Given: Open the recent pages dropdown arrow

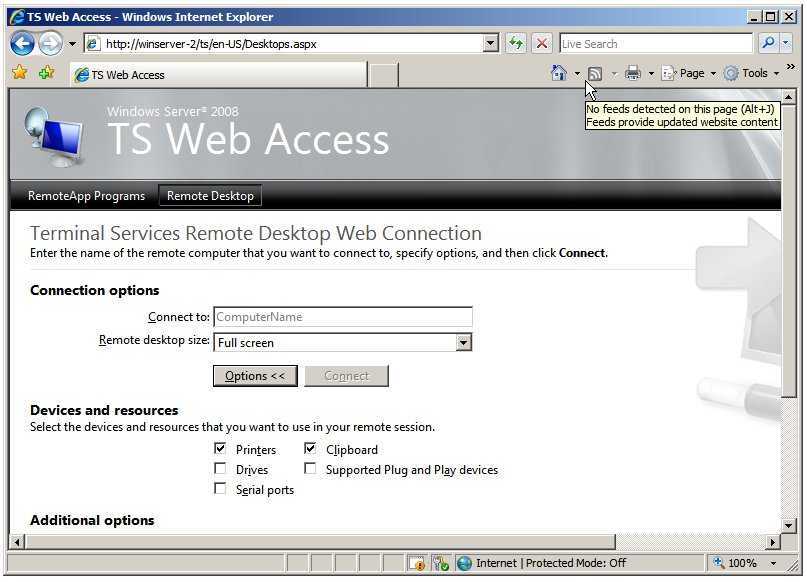Looking at the screenshot, I should tap(73, 44).
